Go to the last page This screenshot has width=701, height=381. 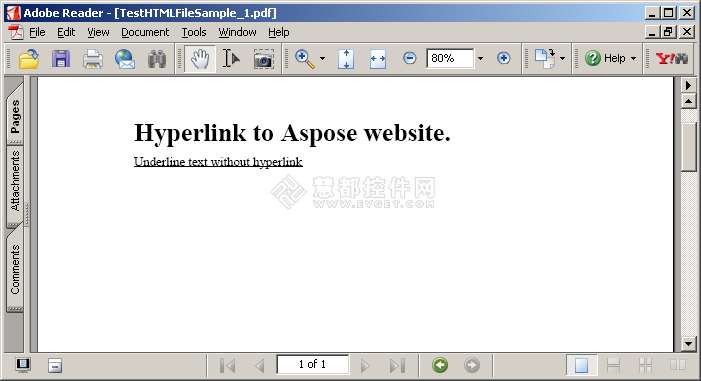(x=397, y=365)
